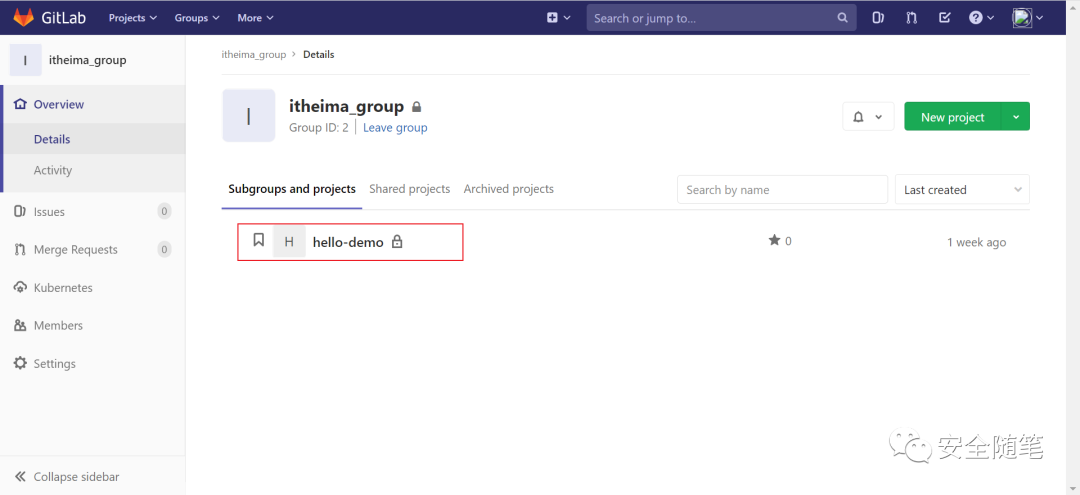This screenshot has width=1080, height=495.
Task: Collapse the sidebar
Action: point(92,476)
